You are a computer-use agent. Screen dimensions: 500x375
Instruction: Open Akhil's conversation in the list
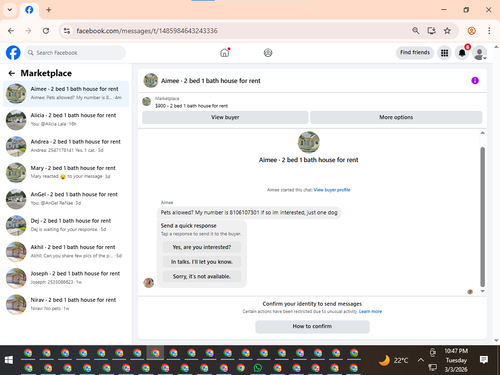(x=66, y=251)
